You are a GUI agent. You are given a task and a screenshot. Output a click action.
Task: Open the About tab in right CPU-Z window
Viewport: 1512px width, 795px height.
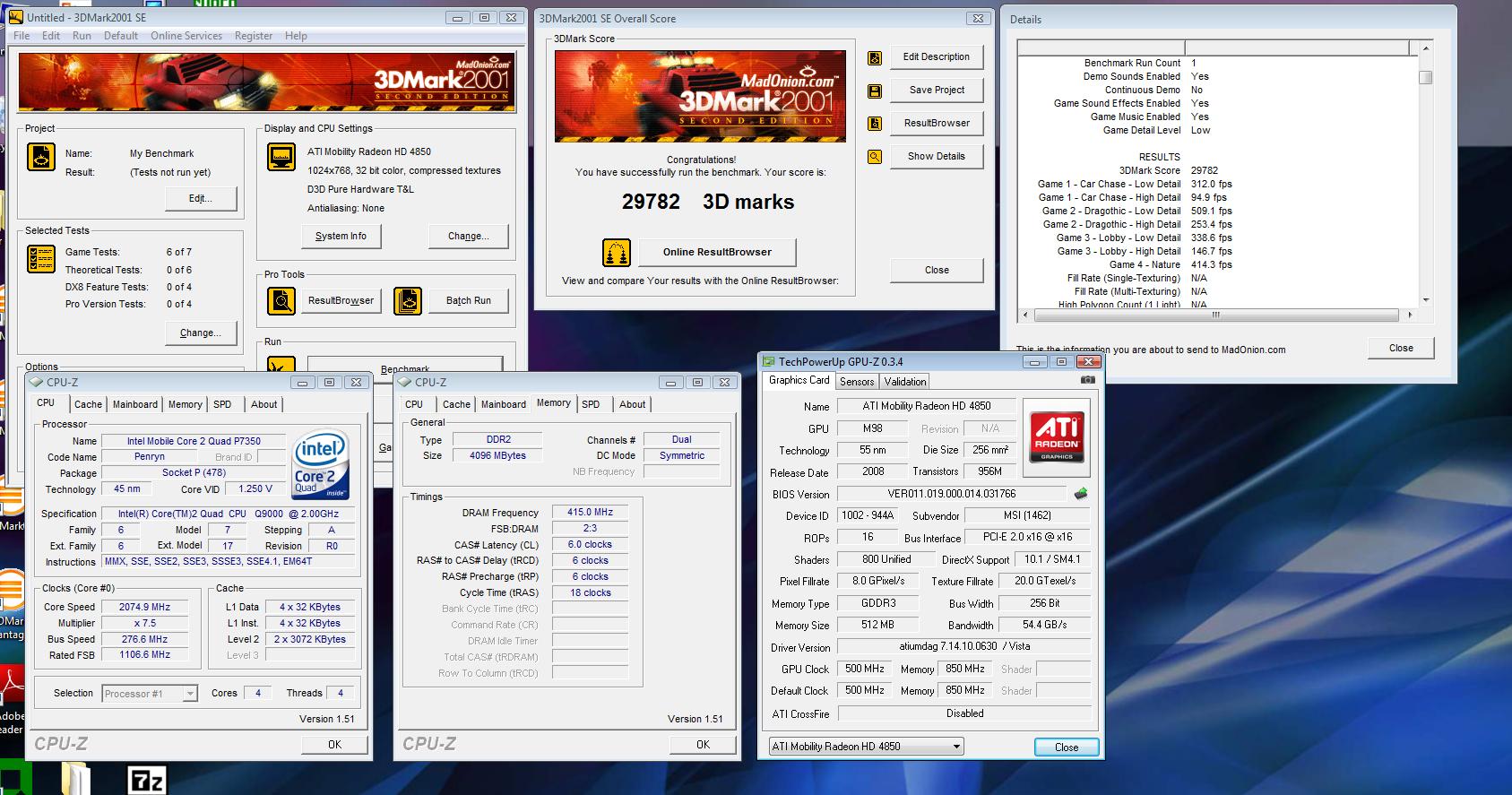[x=633, y=404]
